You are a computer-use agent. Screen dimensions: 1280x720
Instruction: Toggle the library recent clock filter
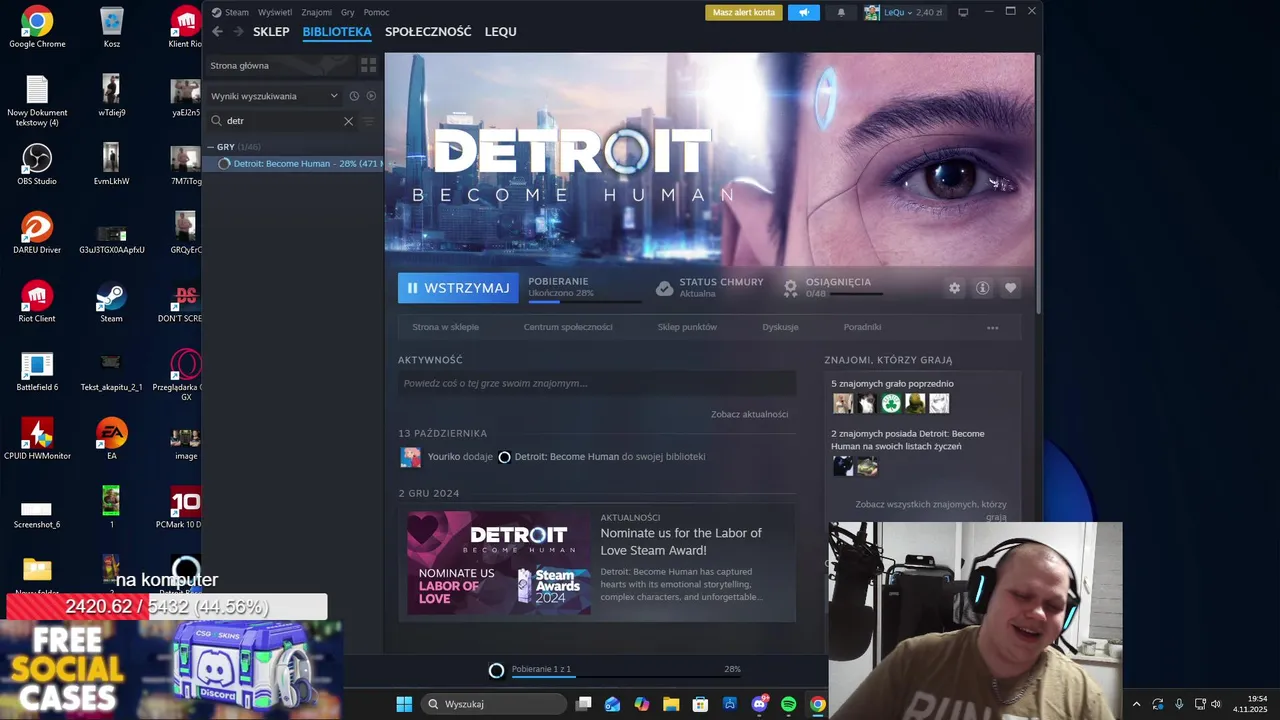pyautogui.click(x=354, y=96)
